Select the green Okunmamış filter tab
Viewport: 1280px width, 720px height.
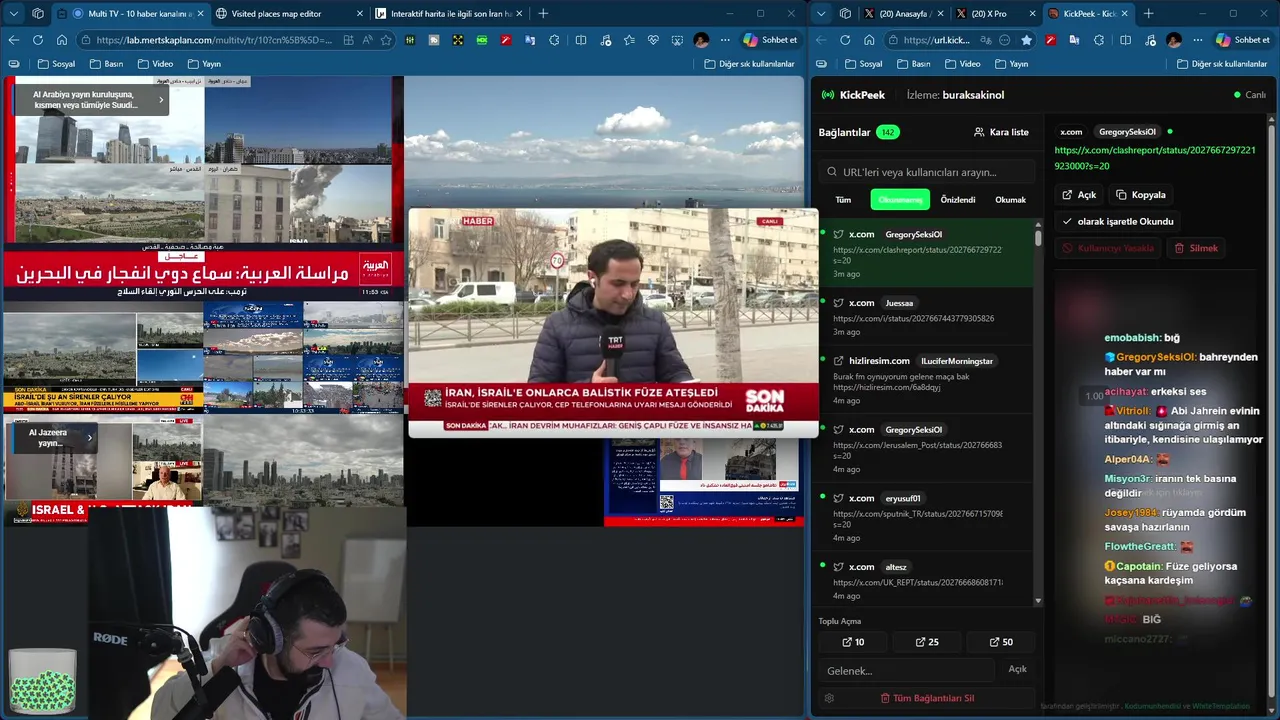(x=900, y=200)
